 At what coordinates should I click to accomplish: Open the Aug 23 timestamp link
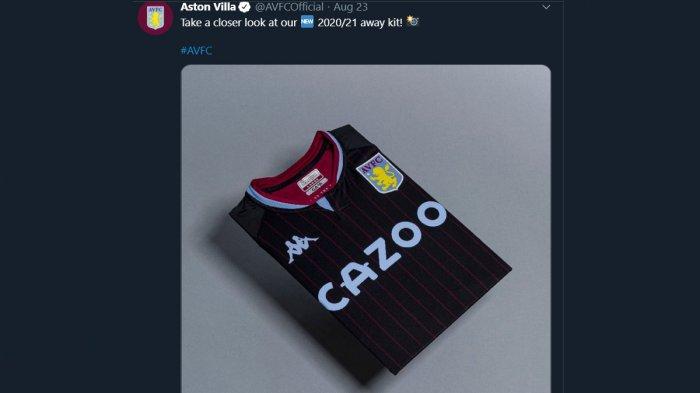(350, 7)
